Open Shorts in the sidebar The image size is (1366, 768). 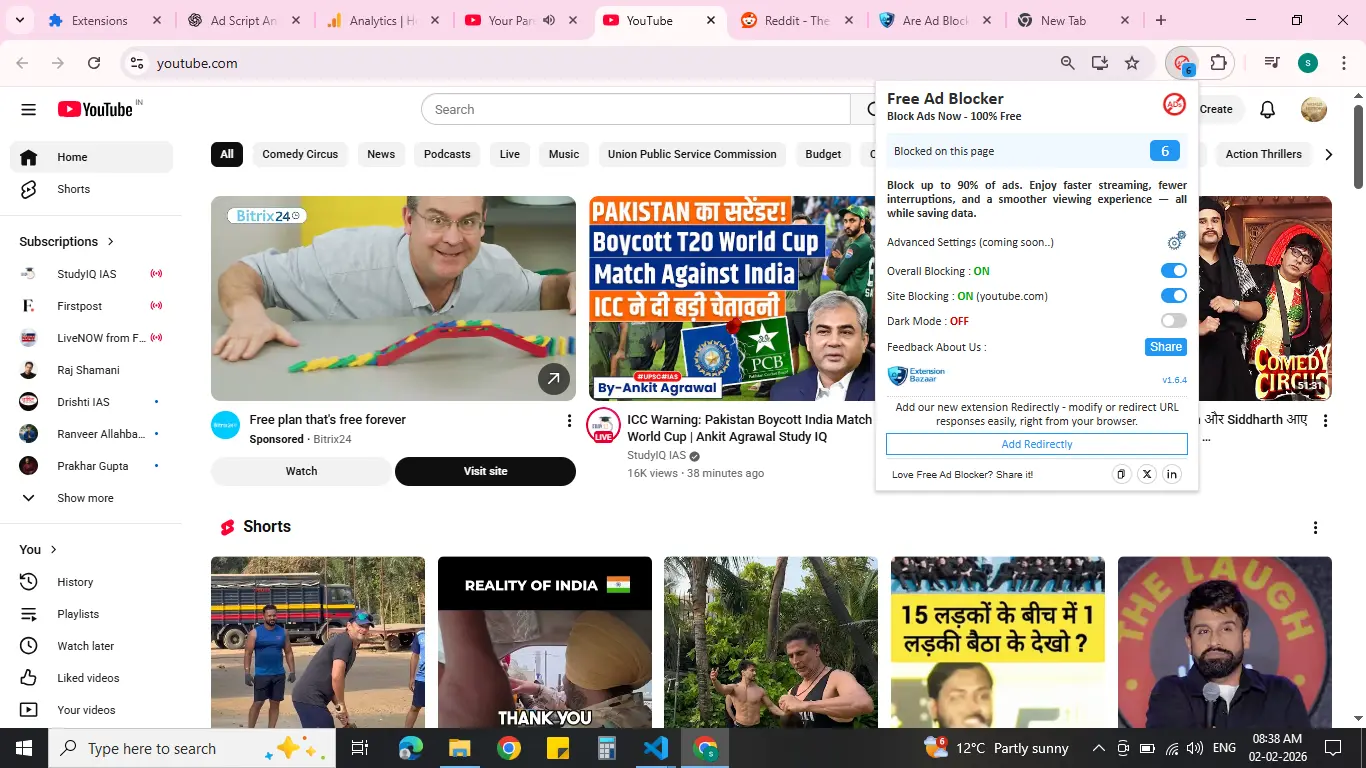(x=91, y=189)
